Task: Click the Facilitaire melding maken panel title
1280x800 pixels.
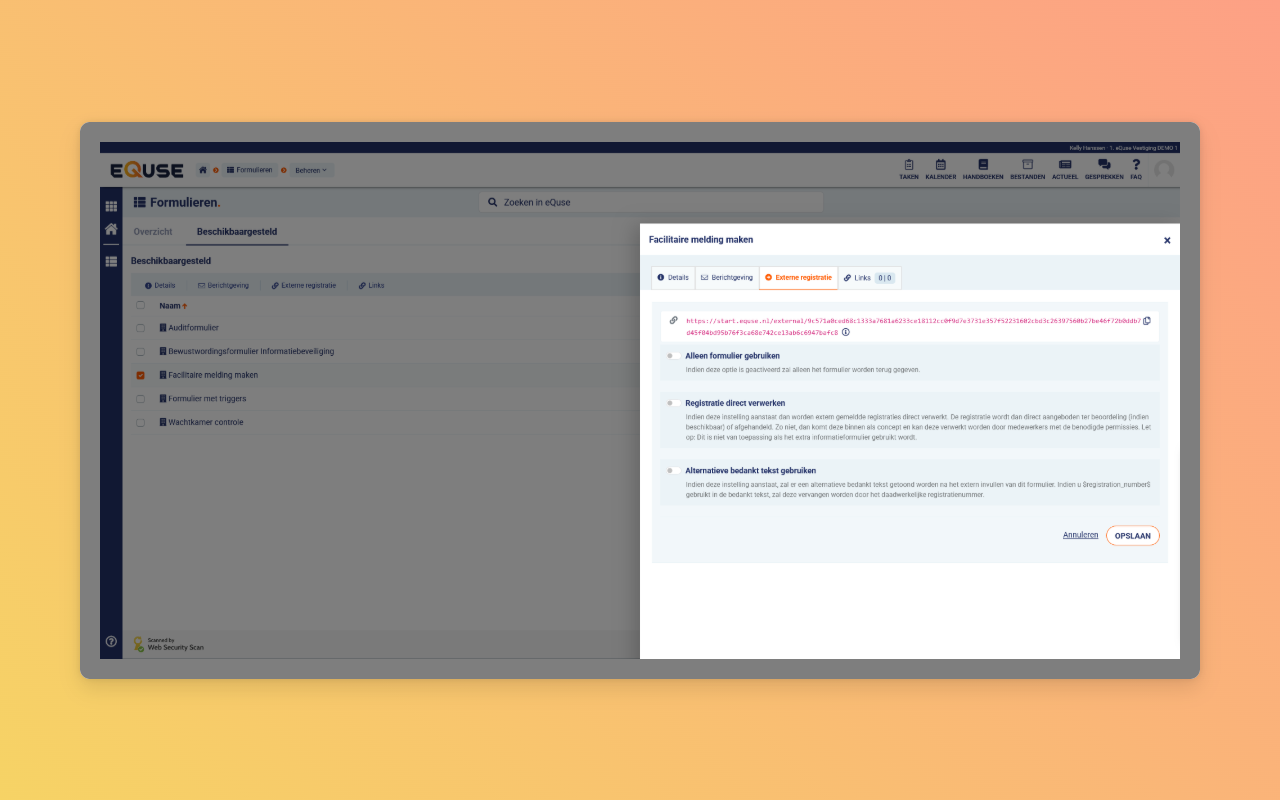Action: 701,240
